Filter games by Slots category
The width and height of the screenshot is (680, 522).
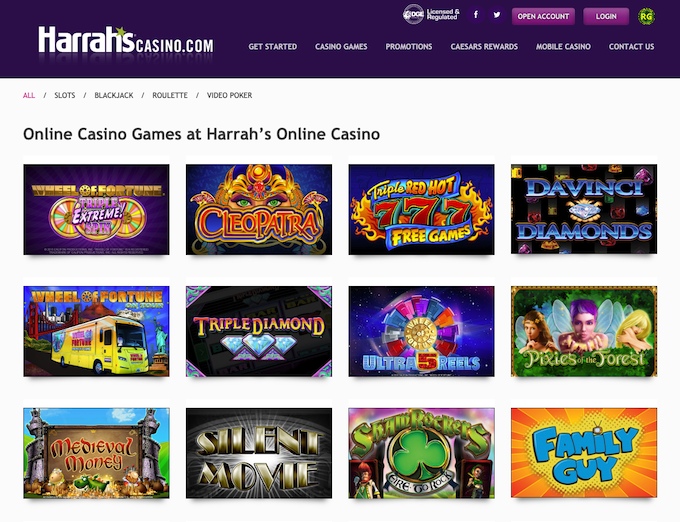coord(65,95)
